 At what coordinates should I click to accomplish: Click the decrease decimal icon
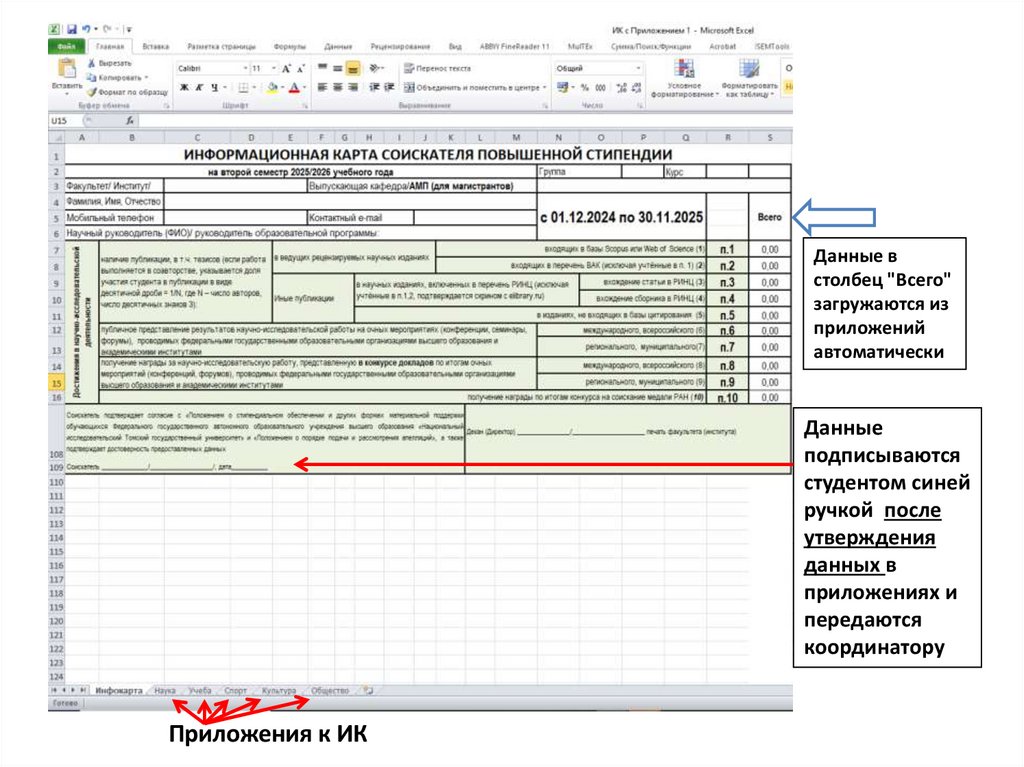637,88
